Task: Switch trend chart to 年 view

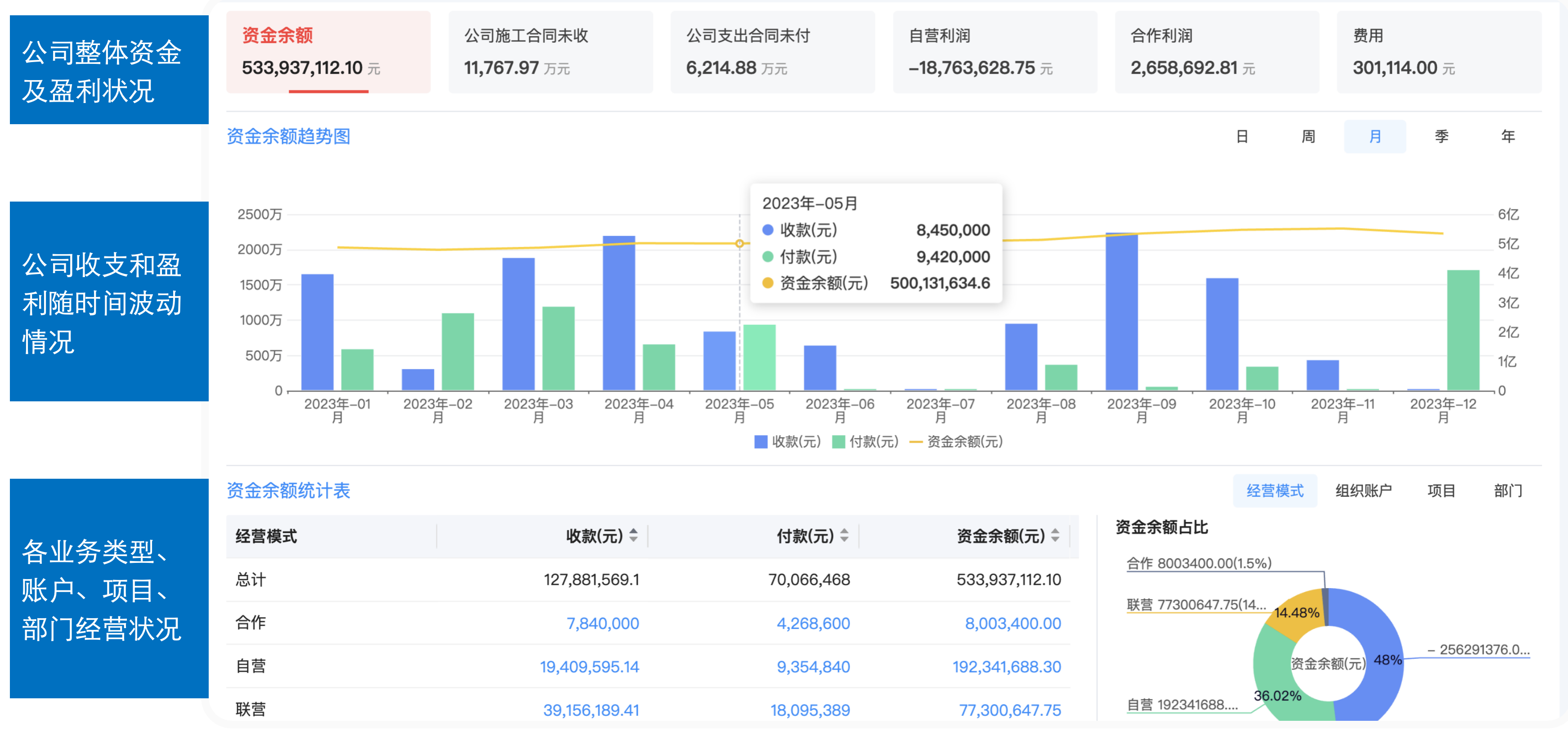Action: click(1508, 136)
